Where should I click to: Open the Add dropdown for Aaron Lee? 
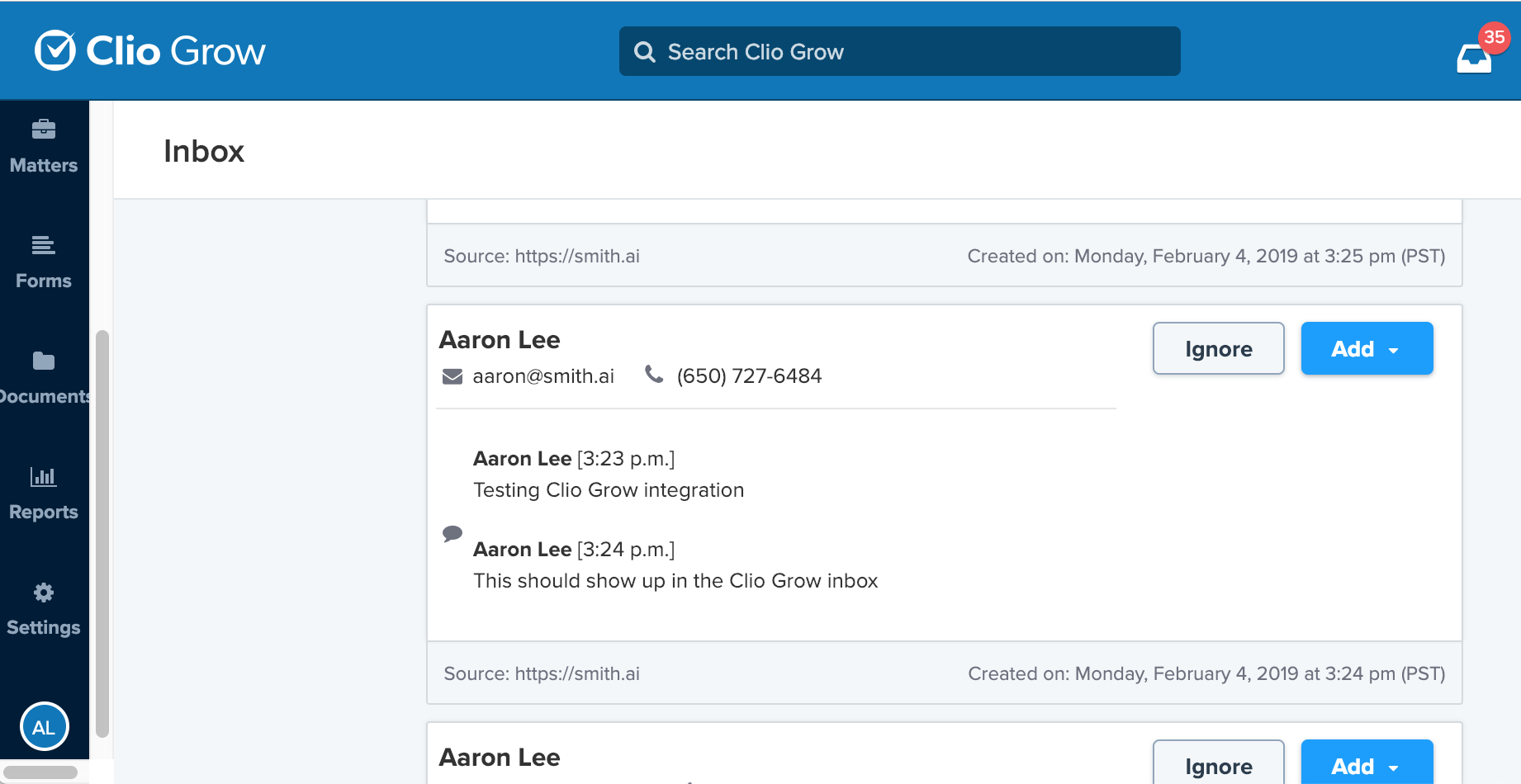pyautogui.click(x=1367, y=348)
